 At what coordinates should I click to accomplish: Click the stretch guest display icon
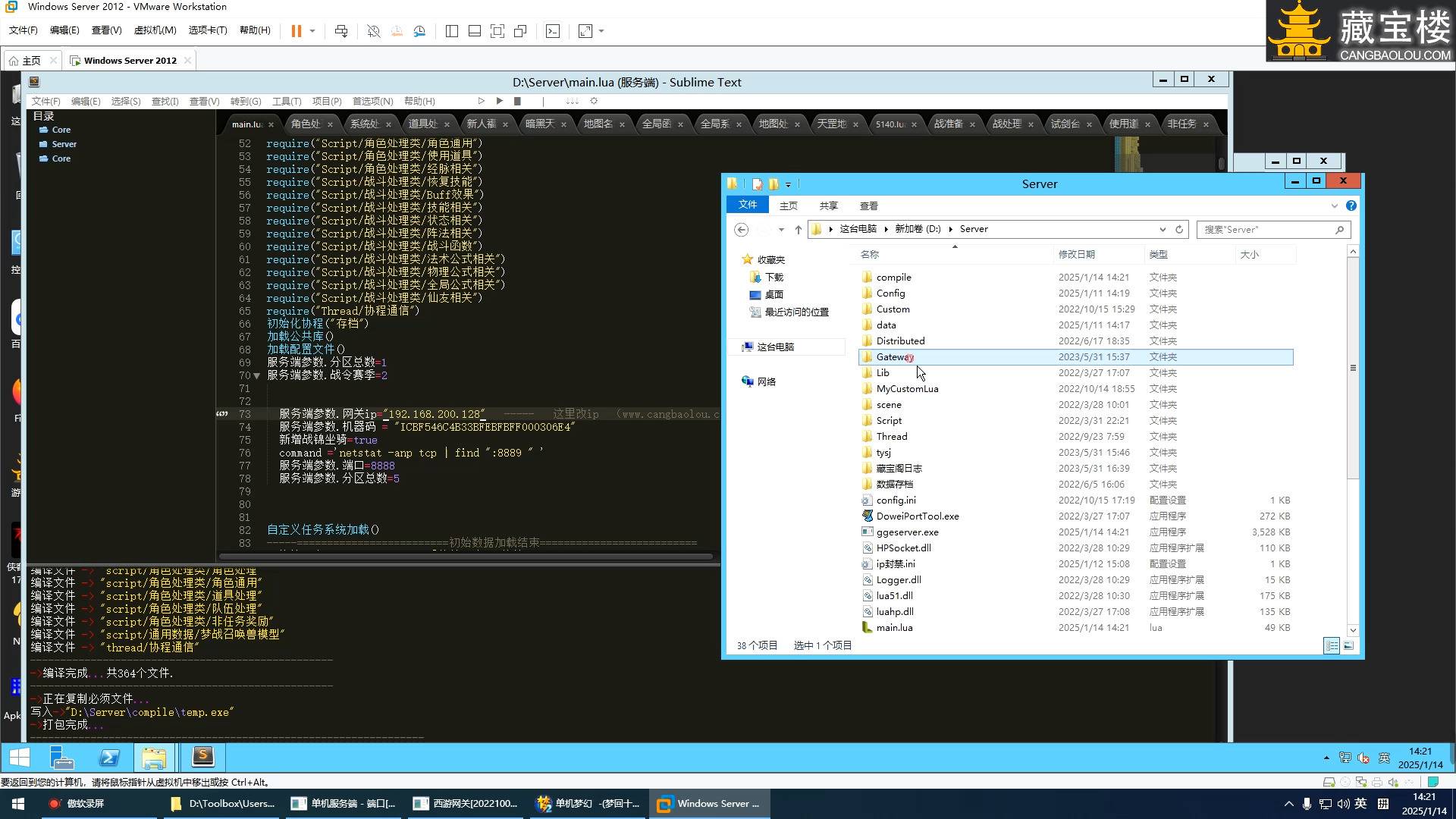[x=585, y=31]
